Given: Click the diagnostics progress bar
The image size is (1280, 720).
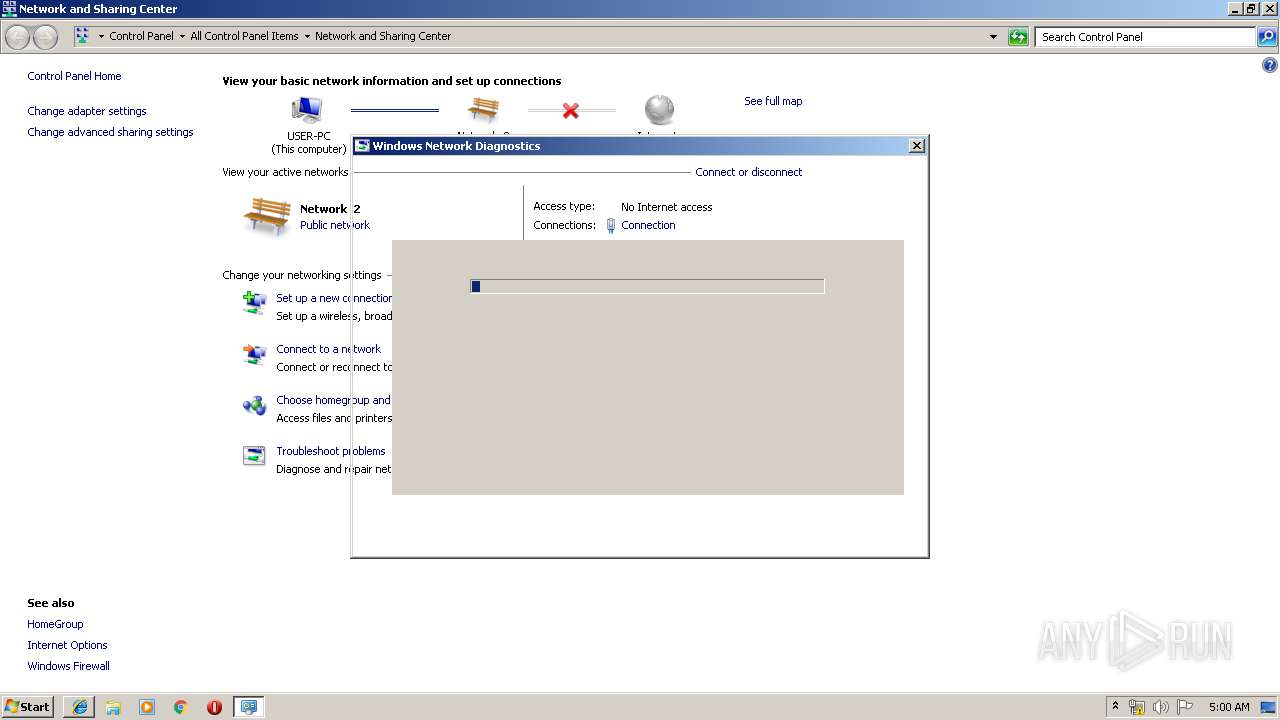Looking at the screenshot, I should [647, 286].
